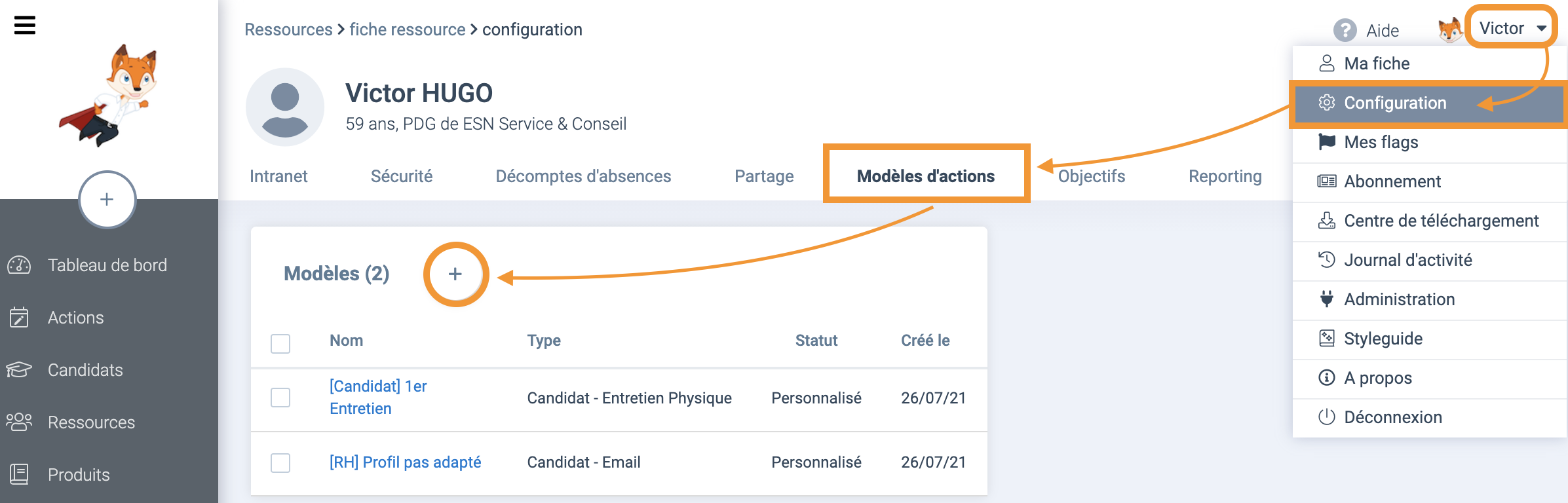Switch to the Modèles d'actions tab

click(925, 176)
